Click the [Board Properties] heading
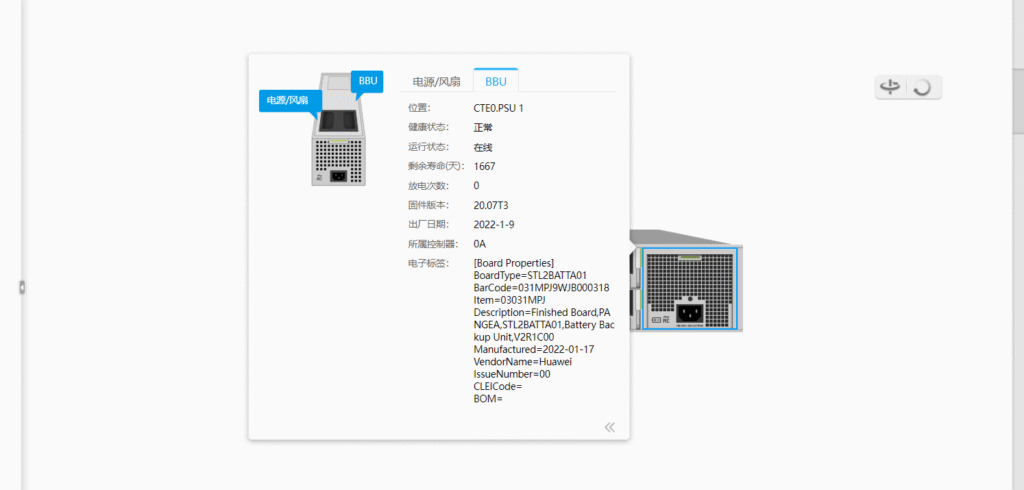 click(x=514, y=263)
